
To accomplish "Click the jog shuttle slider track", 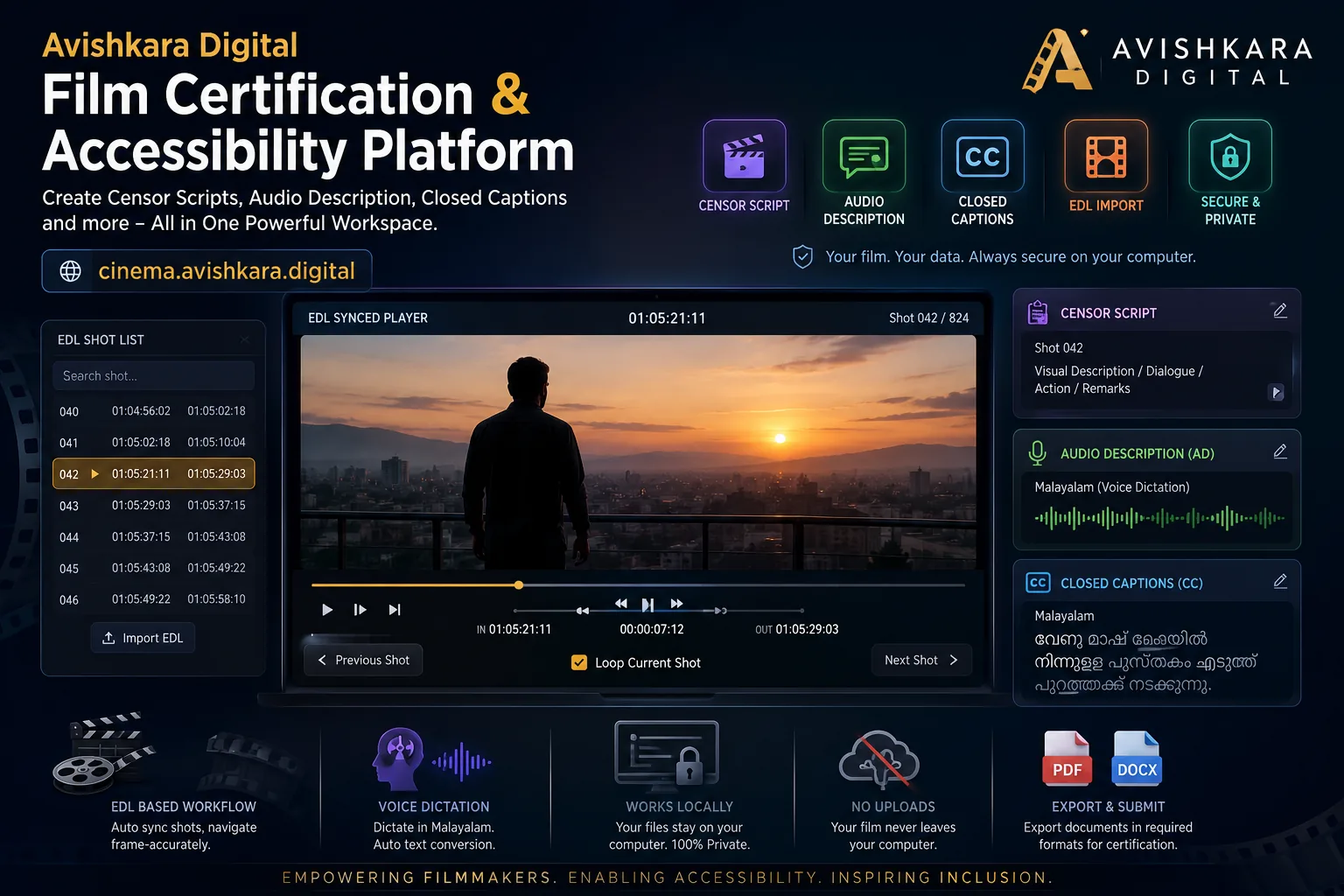I will (x=658, y=611).
